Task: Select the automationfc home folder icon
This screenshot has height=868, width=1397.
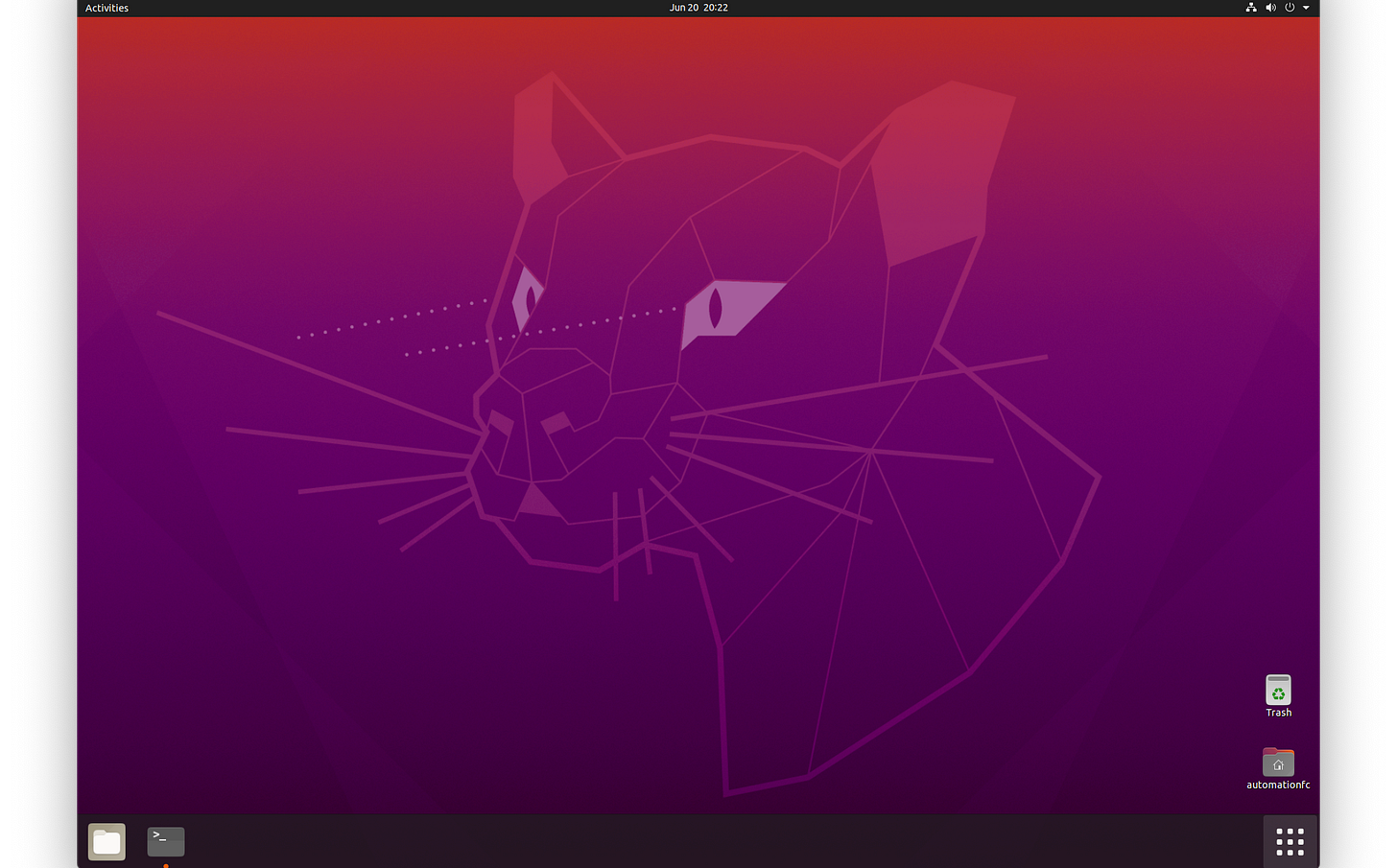Action: (1278, 762)
